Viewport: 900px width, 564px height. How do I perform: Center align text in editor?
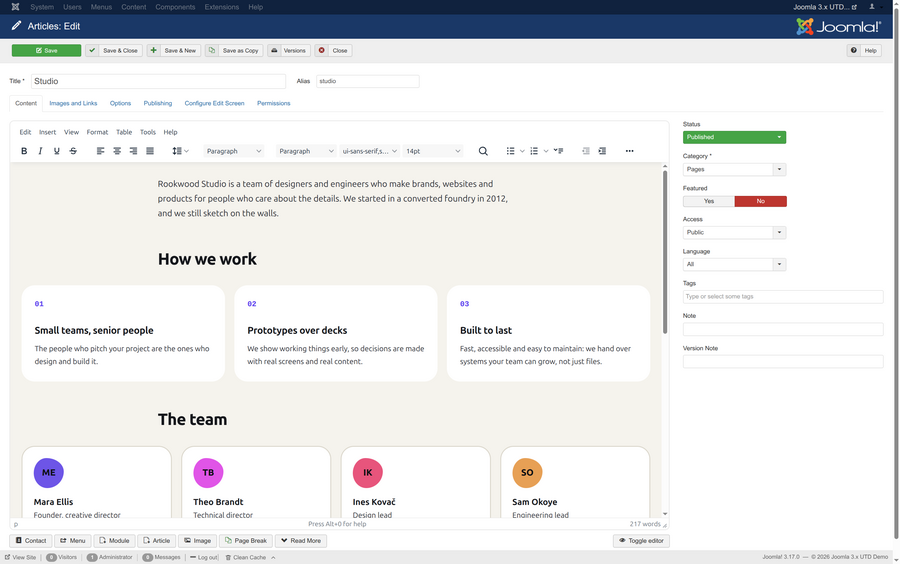pos(117,151)
